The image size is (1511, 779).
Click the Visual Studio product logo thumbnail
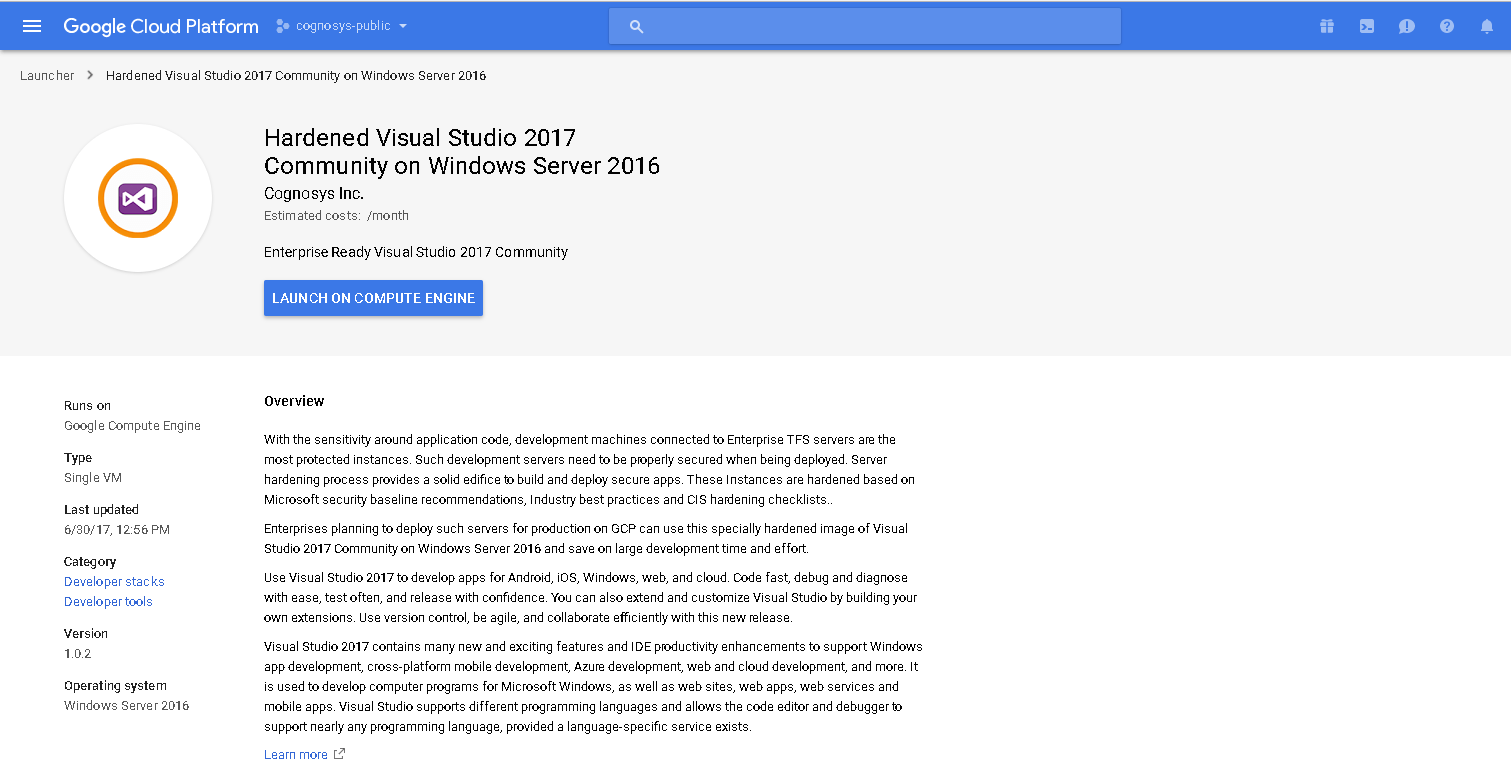click(138, 199)
